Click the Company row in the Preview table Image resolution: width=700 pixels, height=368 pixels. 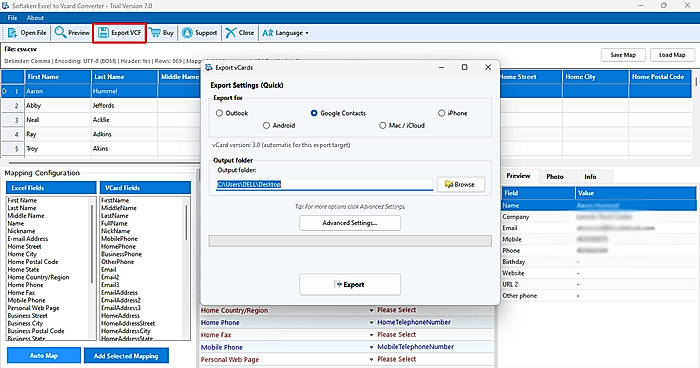pos(599,217)
